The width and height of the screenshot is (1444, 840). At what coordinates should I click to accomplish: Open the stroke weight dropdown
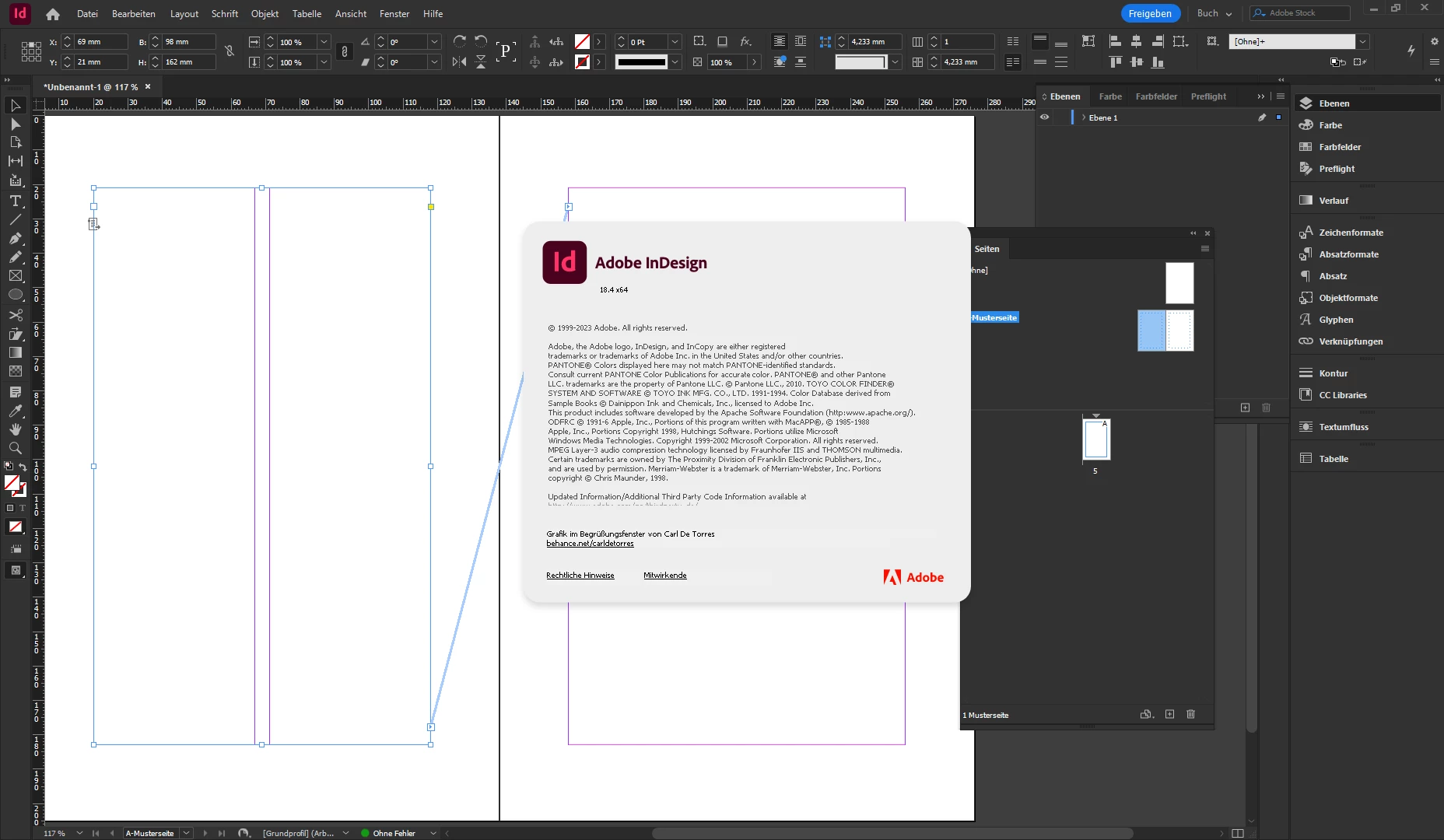tap(675, 42)
